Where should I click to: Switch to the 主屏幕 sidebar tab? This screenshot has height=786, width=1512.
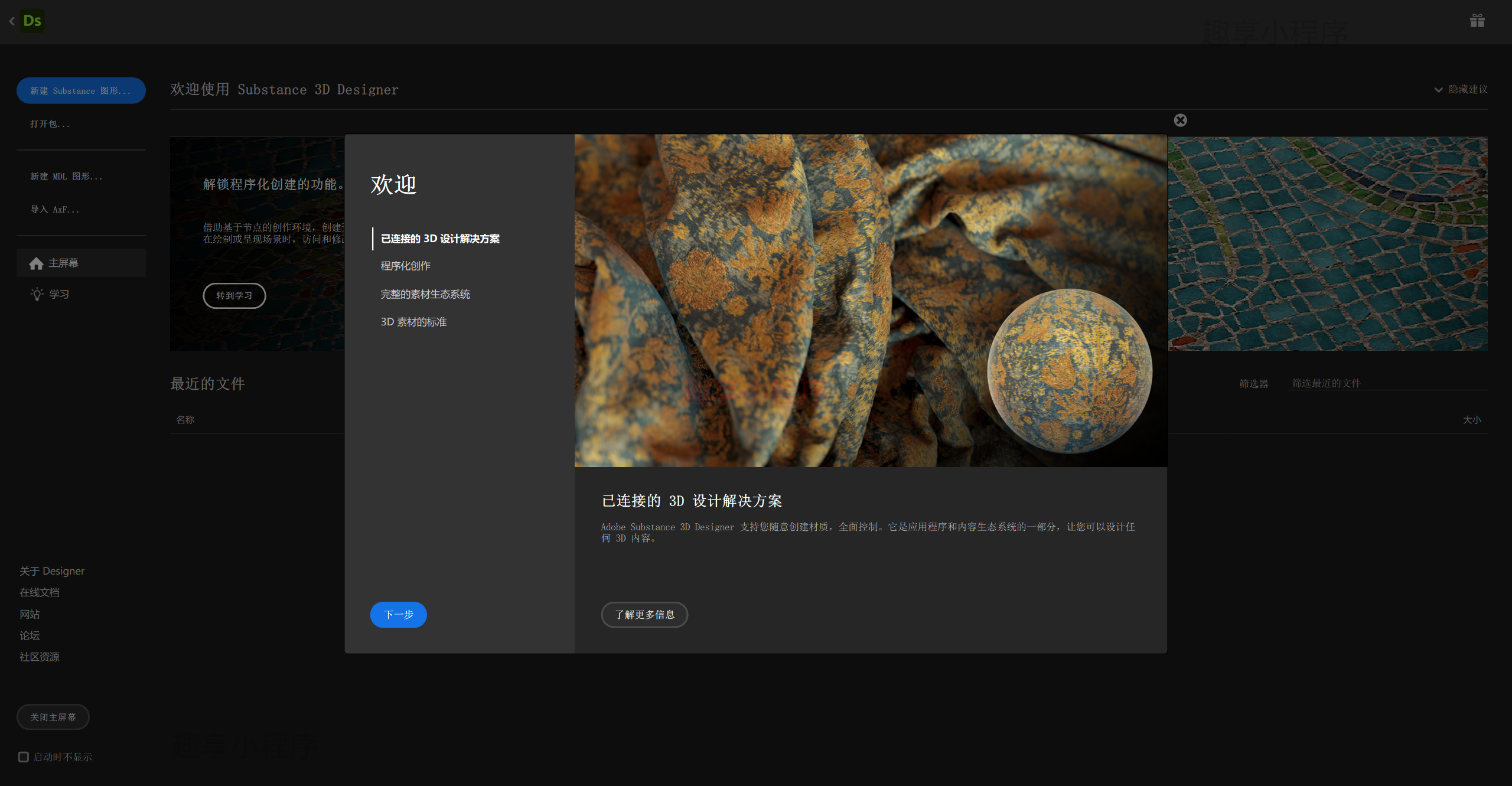pos(81,263)
